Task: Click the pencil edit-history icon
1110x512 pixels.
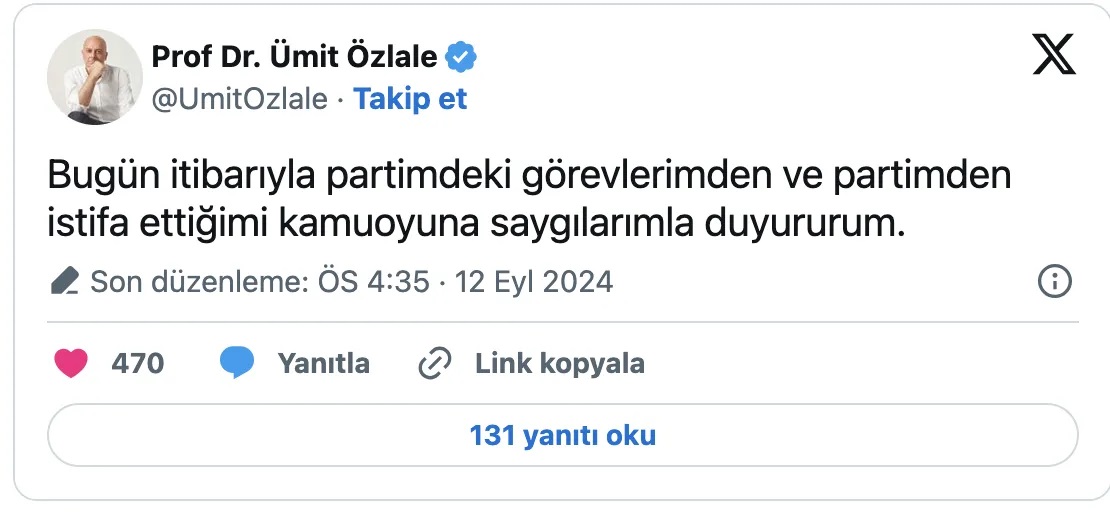Action: (x=65, y=282)
